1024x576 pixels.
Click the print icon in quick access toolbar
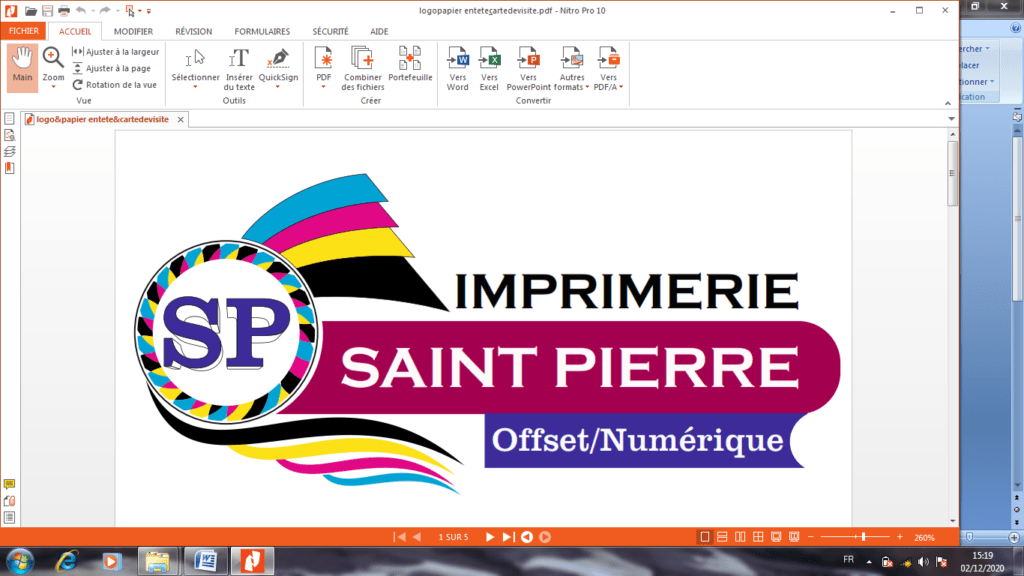pos(64,11)
